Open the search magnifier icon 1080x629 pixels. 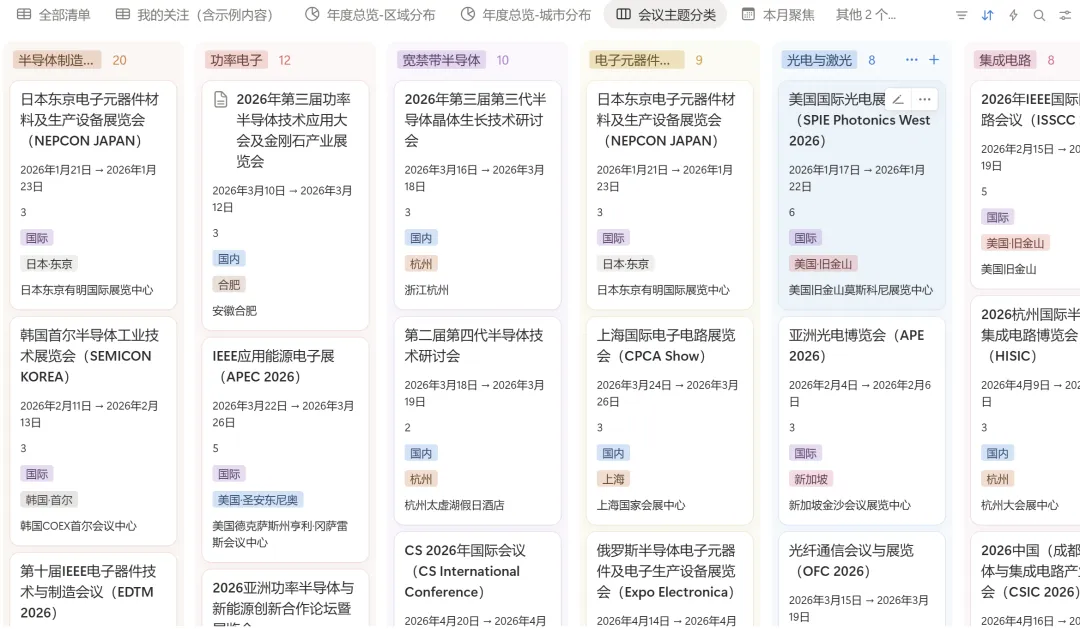pos(1039,14)
